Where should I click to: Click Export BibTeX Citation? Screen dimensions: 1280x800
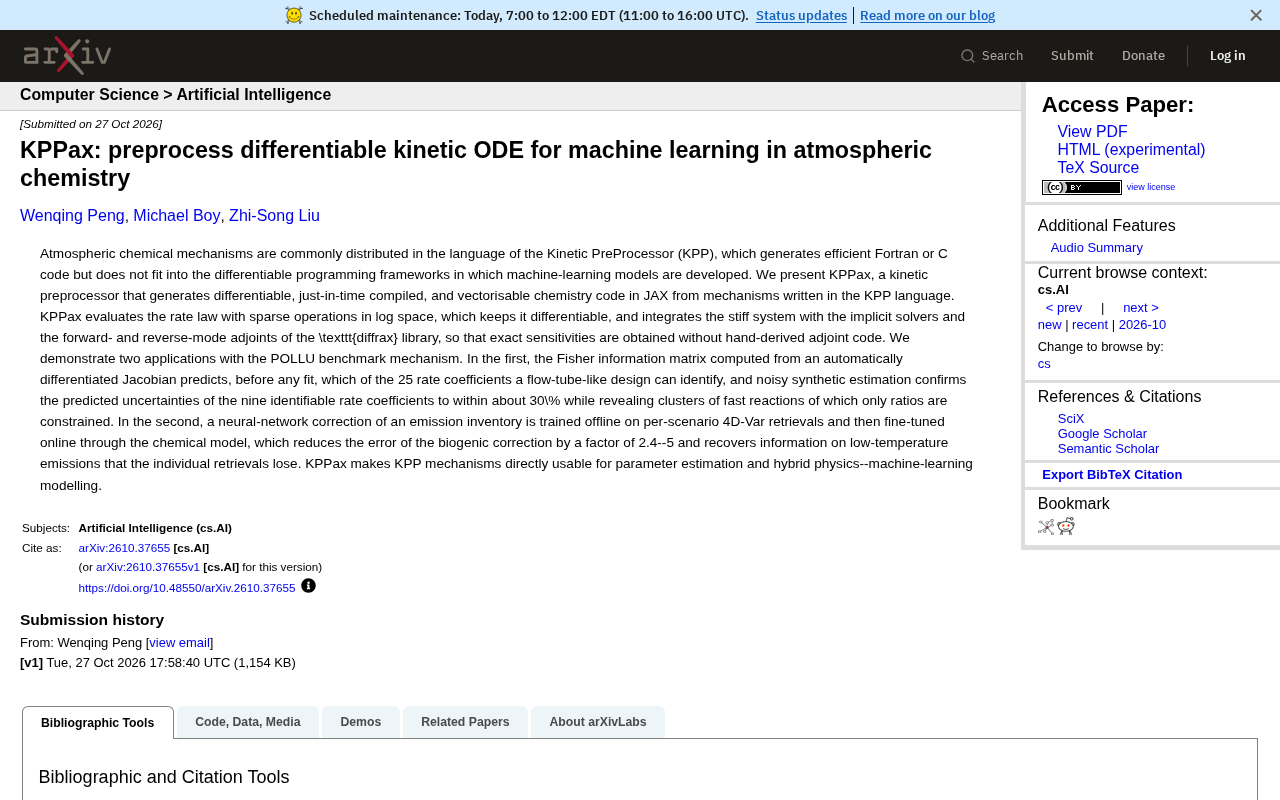(x=1112, y=475)
